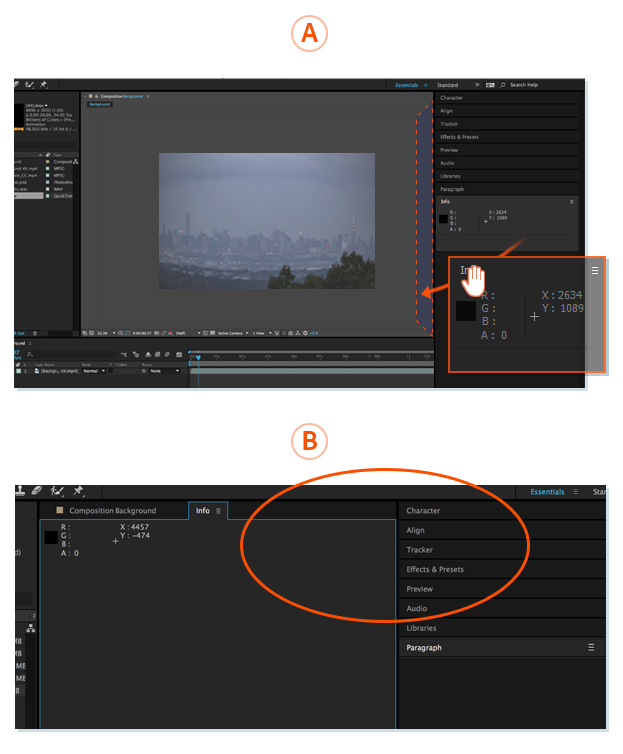This screenshot has height=754, width=623.
Task: Click the black color swatch in Info panel B
Action: [x=51, y=538]
